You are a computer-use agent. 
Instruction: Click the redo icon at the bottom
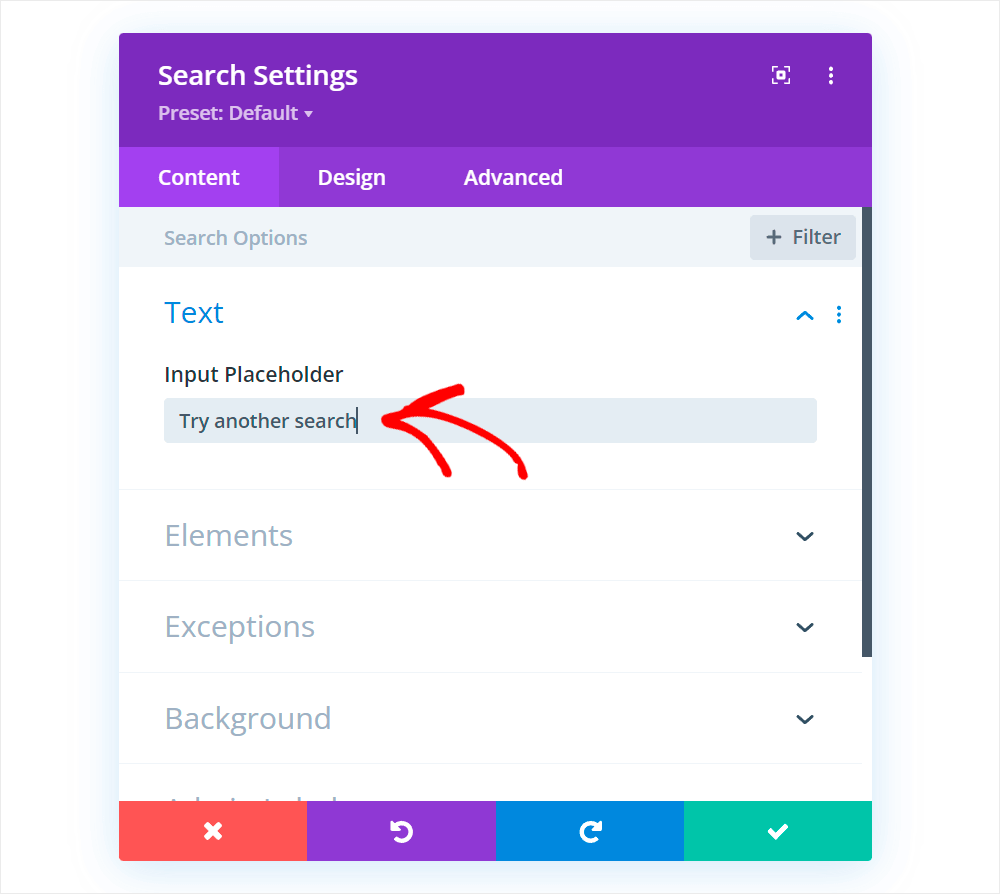pos(589,831)
